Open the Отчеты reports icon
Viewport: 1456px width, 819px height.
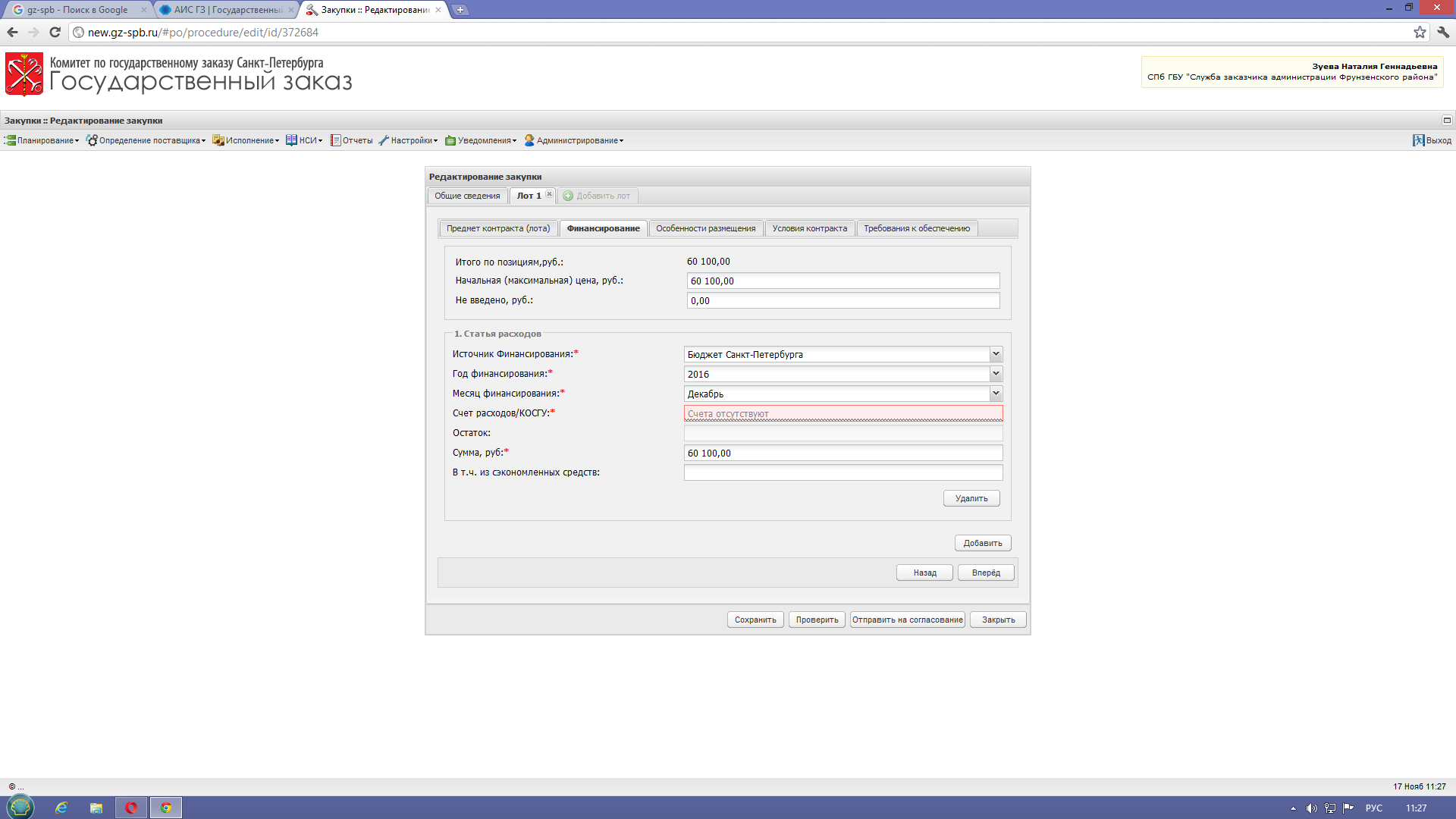coord(335,140)
